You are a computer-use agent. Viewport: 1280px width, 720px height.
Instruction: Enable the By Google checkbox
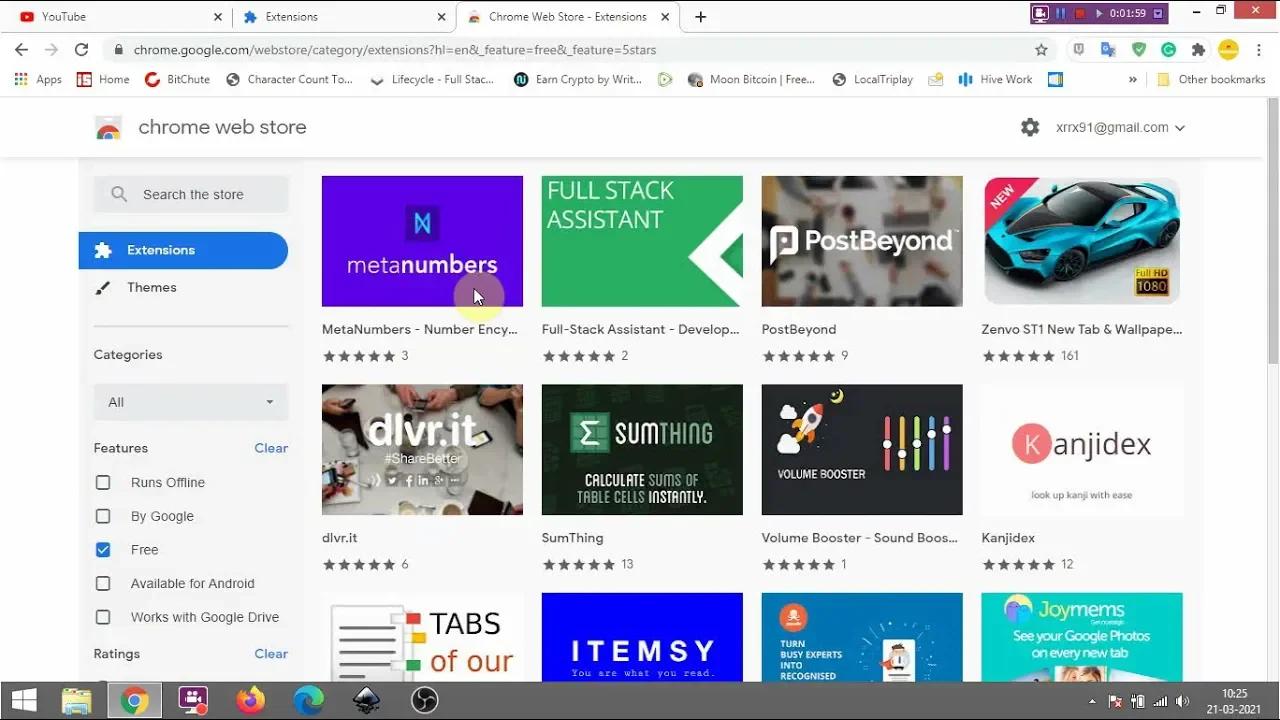(x=103, y=516)
